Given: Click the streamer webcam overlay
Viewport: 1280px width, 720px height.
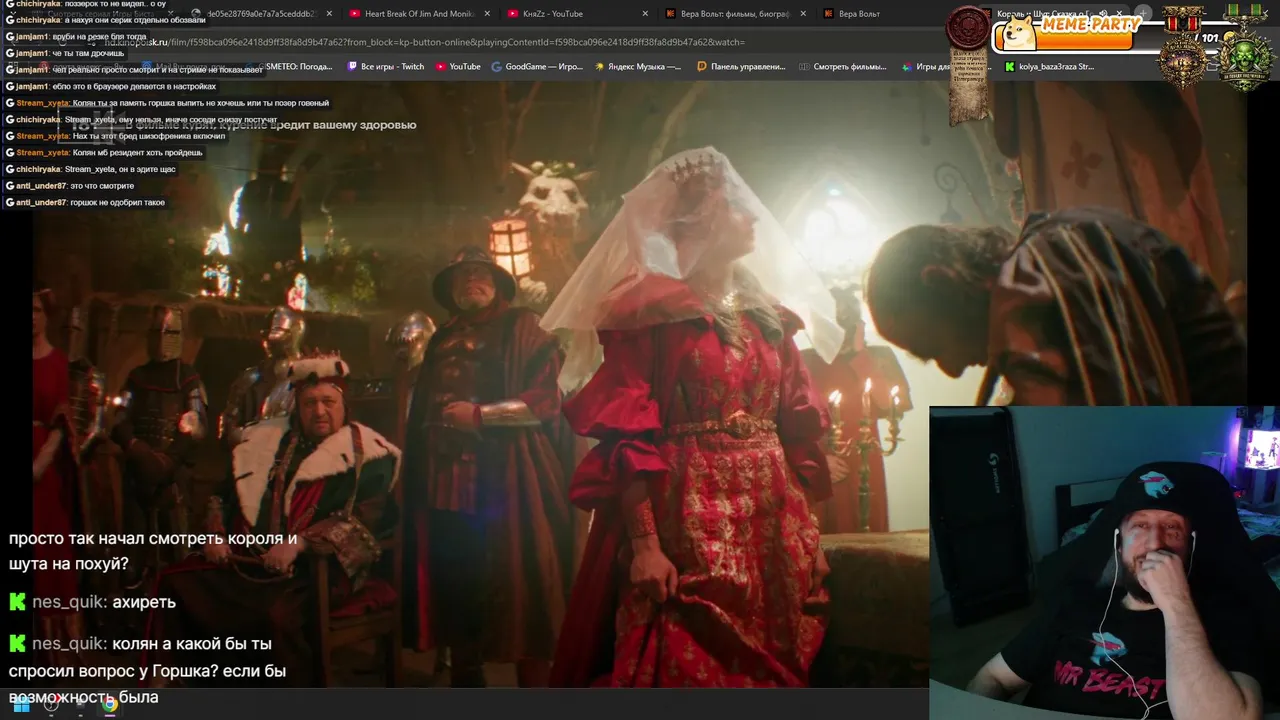Looking at the screenshot, I should 1104,562.
